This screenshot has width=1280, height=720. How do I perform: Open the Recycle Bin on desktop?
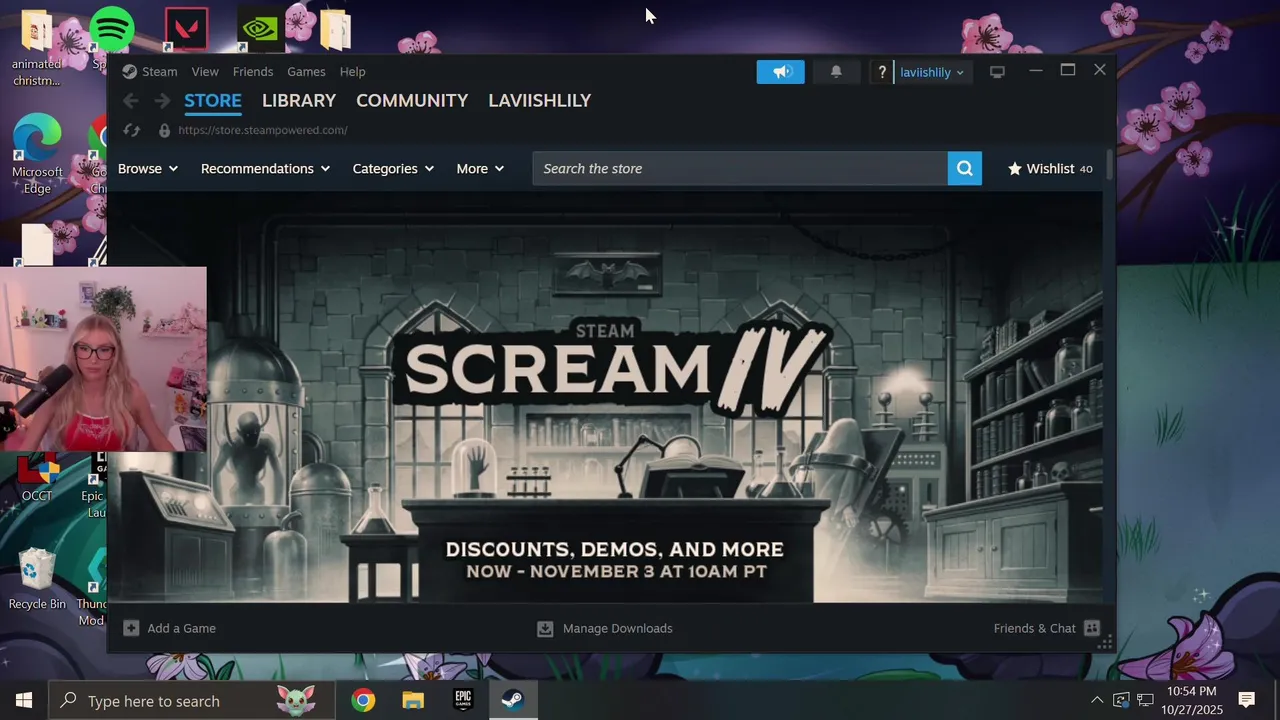coord(37,578)
